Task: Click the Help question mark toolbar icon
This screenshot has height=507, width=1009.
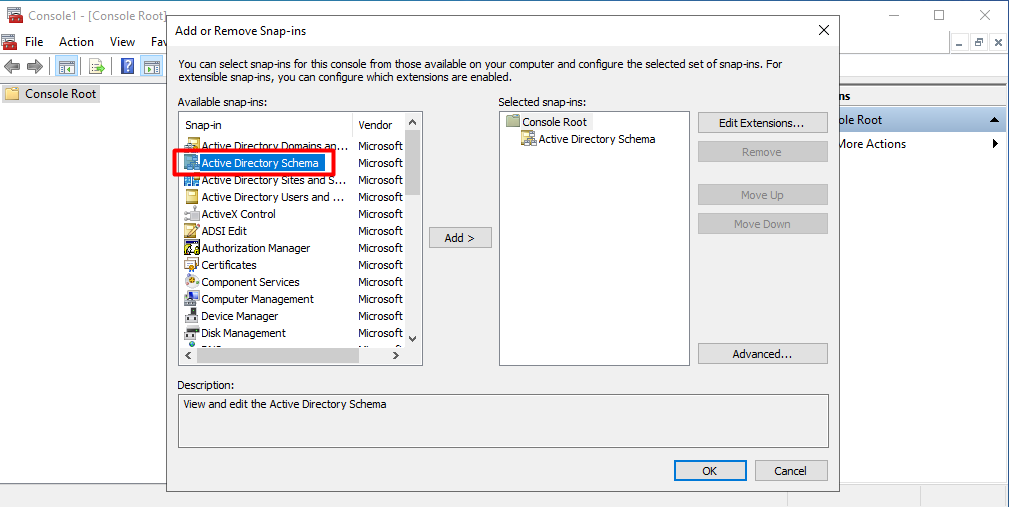Action: tap(127, 66)
